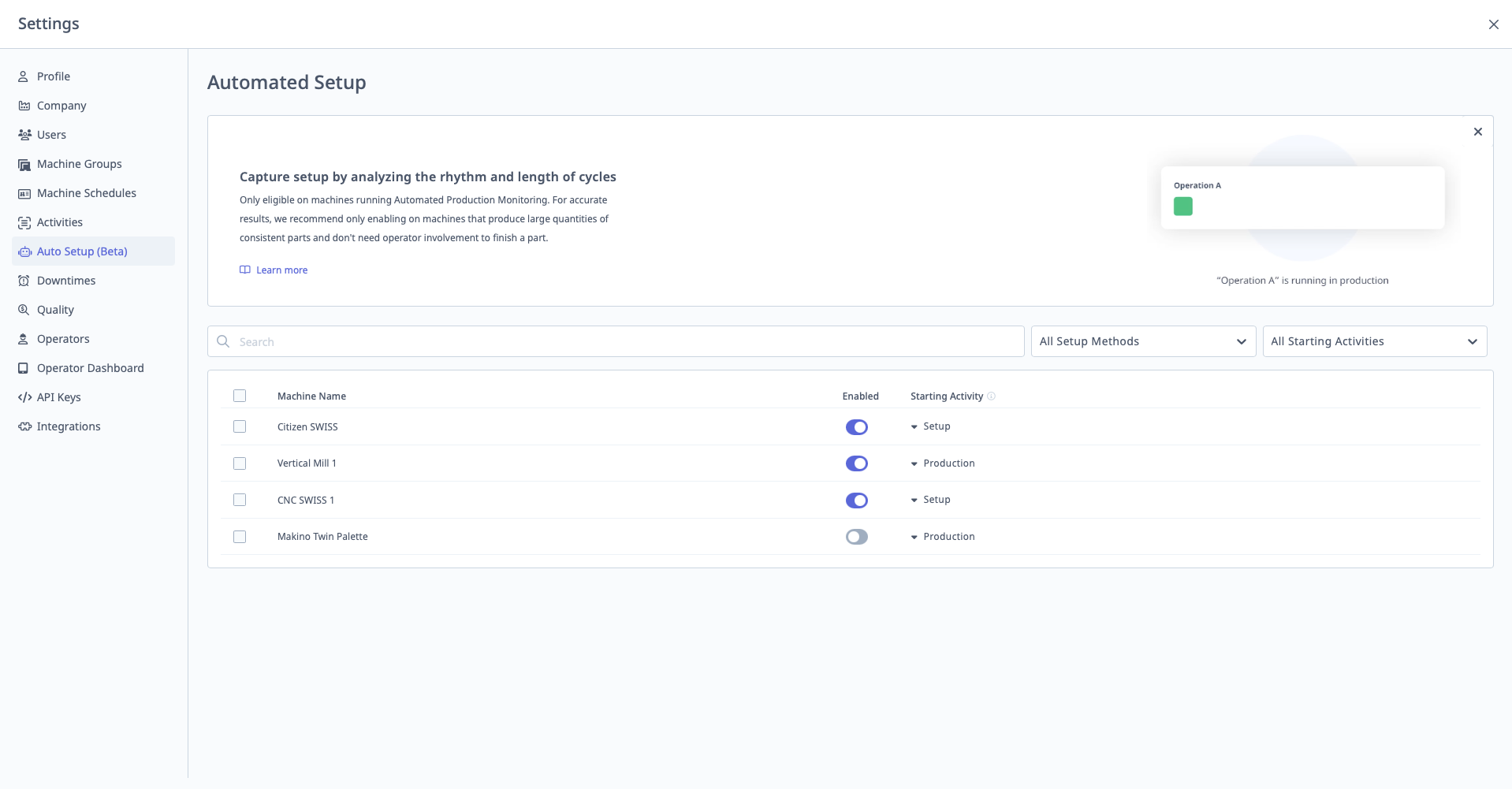The height and width of the screenshot is (789, 1512).
Task: Open Downtimes using its clock icon
Action: click(23, 281)
